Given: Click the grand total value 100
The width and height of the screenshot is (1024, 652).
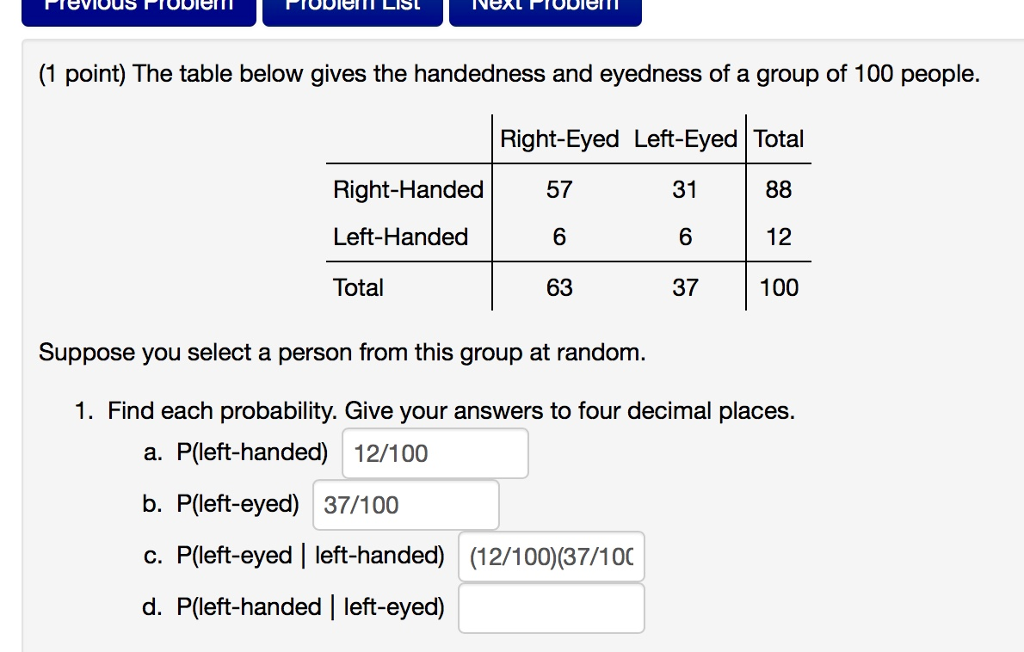Looking at the screenshot, I should tap(778, 287).
